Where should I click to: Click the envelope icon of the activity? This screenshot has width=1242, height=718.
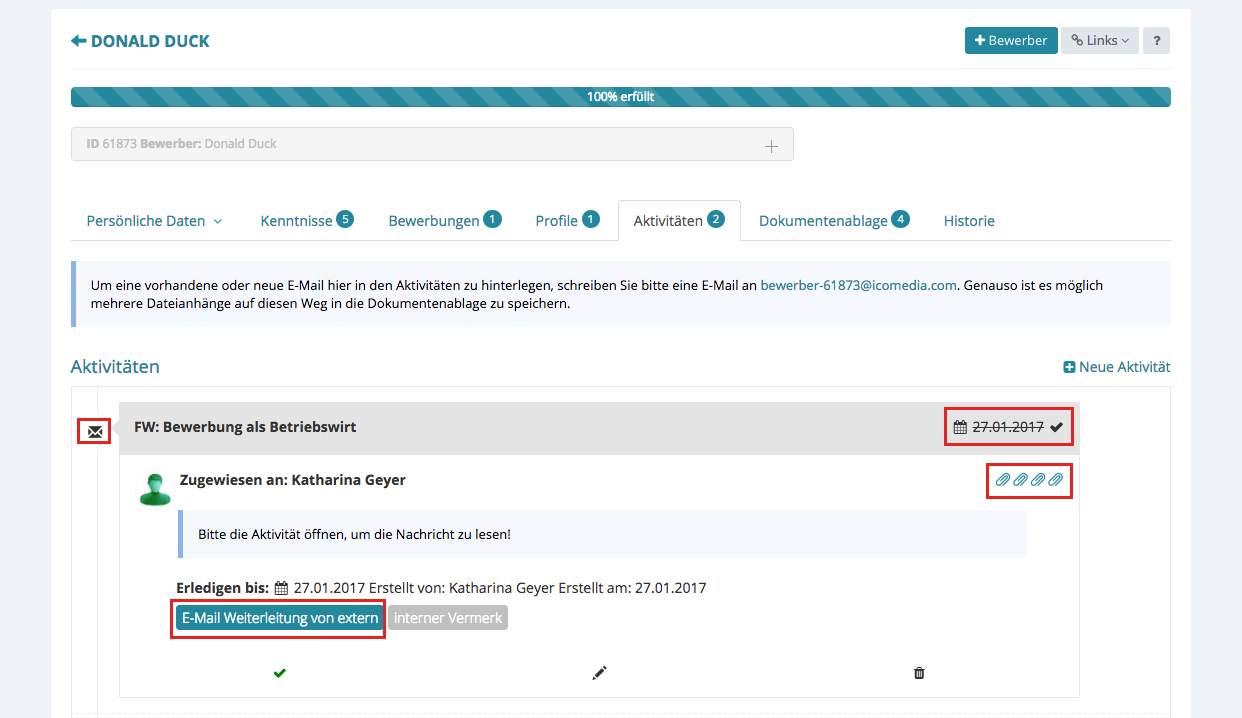point(95,432)
